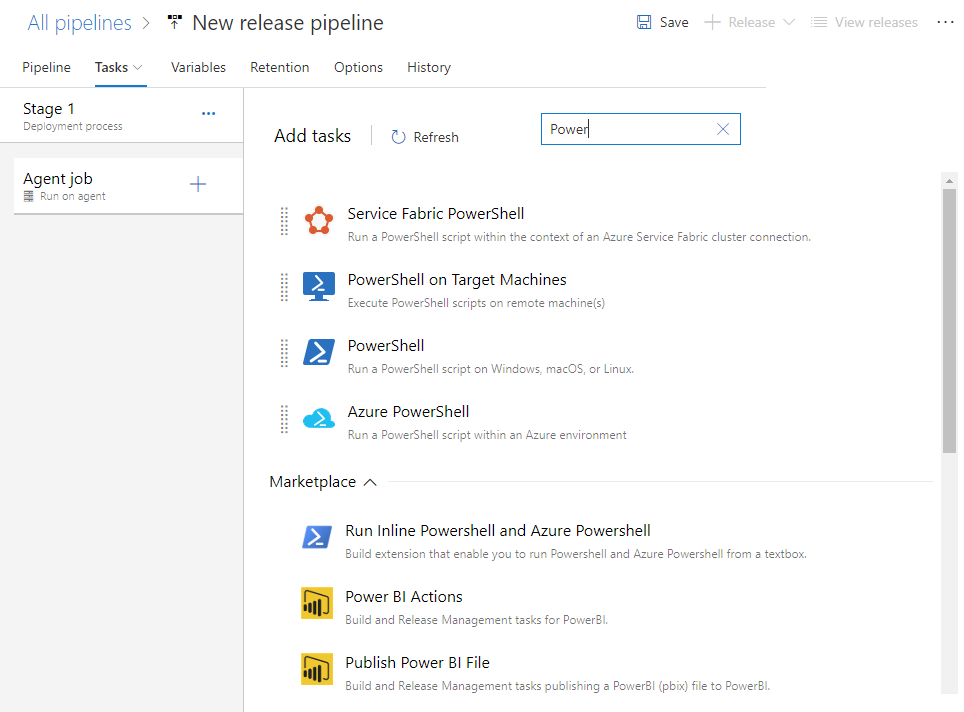The height and width of the screenshot is (712, 964).
Task: Select Run Inline Powershell and Azure Powershell
Action: [497, 531]
